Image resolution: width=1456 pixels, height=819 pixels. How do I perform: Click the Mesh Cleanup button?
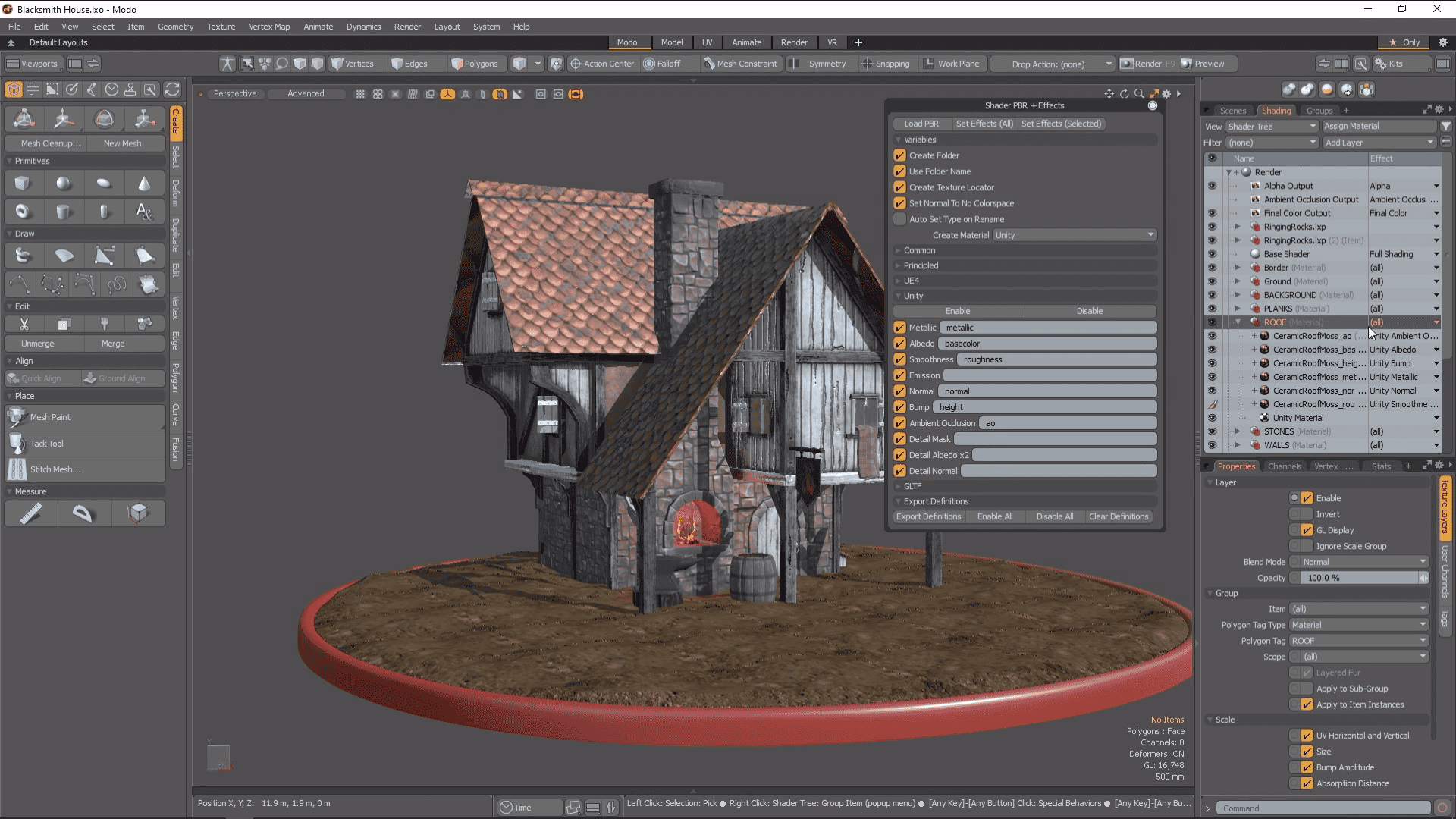50,143
